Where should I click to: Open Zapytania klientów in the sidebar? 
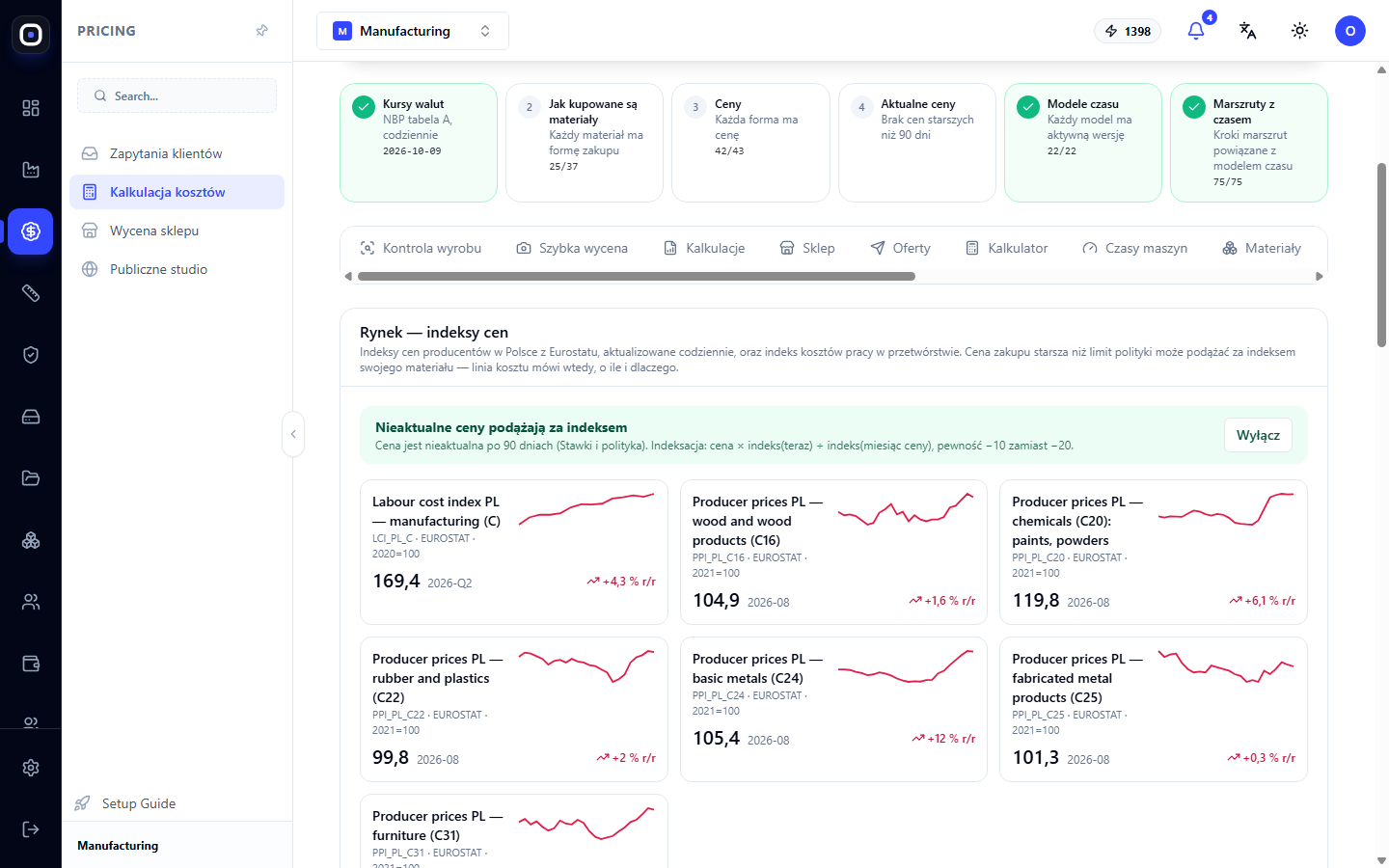[x=177, y=153]
